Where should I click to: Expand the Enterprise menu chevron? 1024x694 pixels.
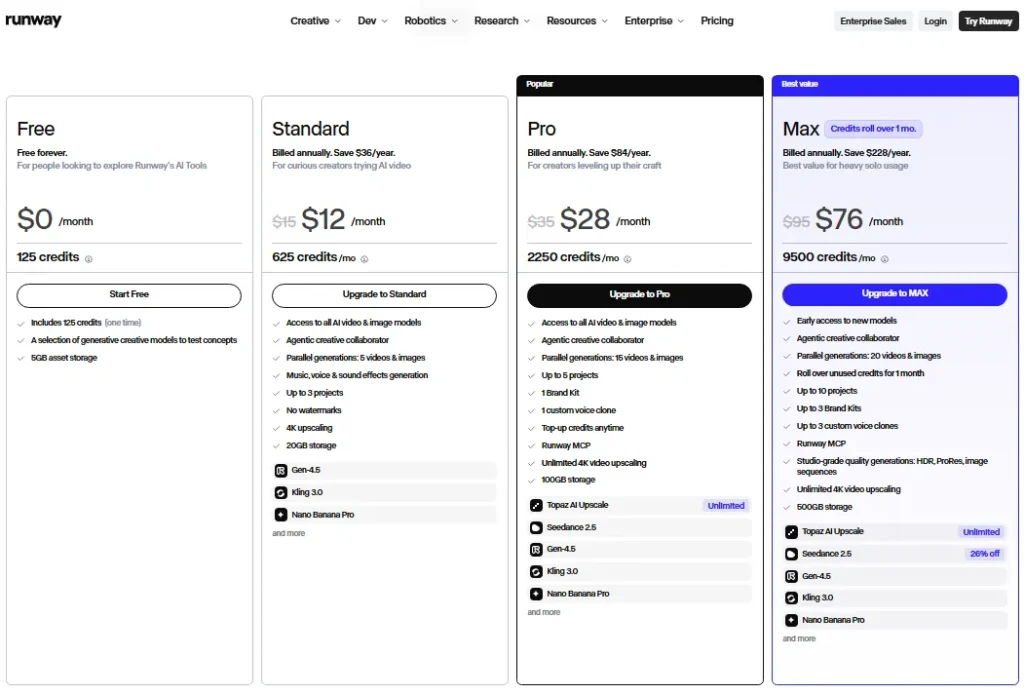coord(680,21)
